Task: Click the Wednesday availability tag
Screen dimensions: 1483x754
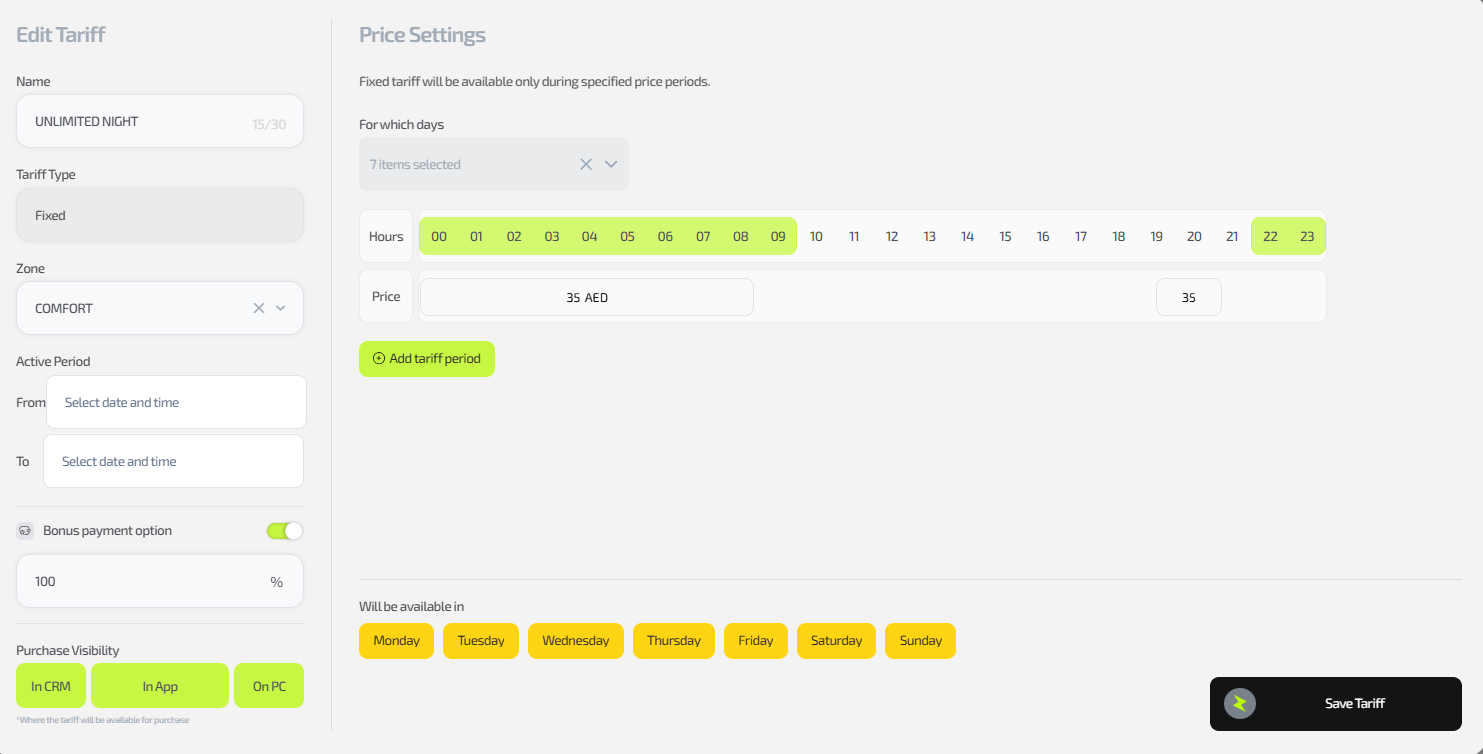Action: (575, 641)
